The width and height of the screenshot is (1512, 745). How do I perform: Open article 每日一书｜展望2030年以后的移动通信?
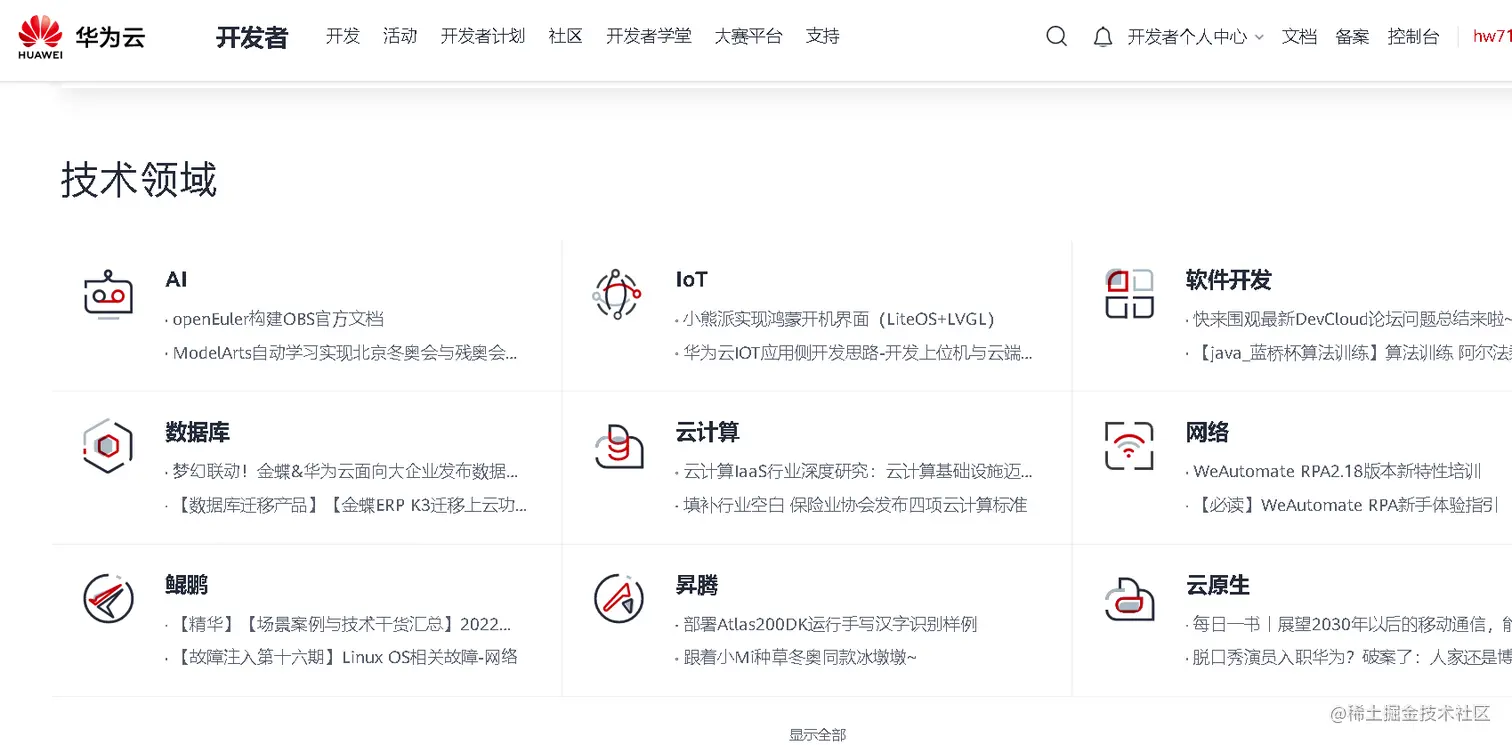(x=1352, y=624)
